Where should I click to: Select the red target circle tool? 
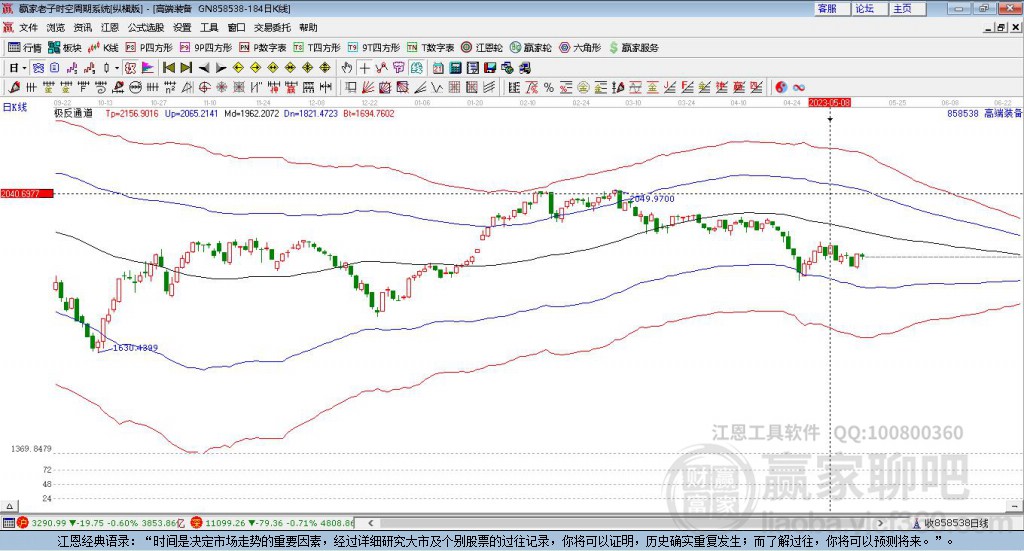click(204, 87)
